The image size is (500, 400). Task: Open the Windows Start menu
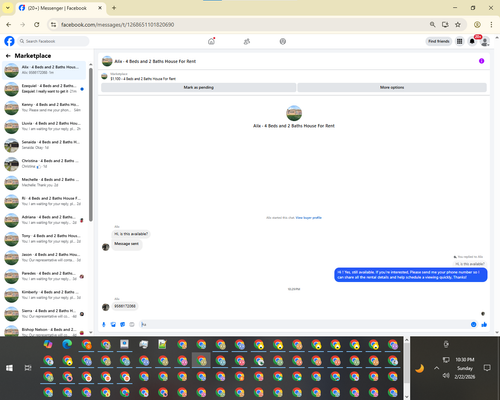[x=9, y=368]
